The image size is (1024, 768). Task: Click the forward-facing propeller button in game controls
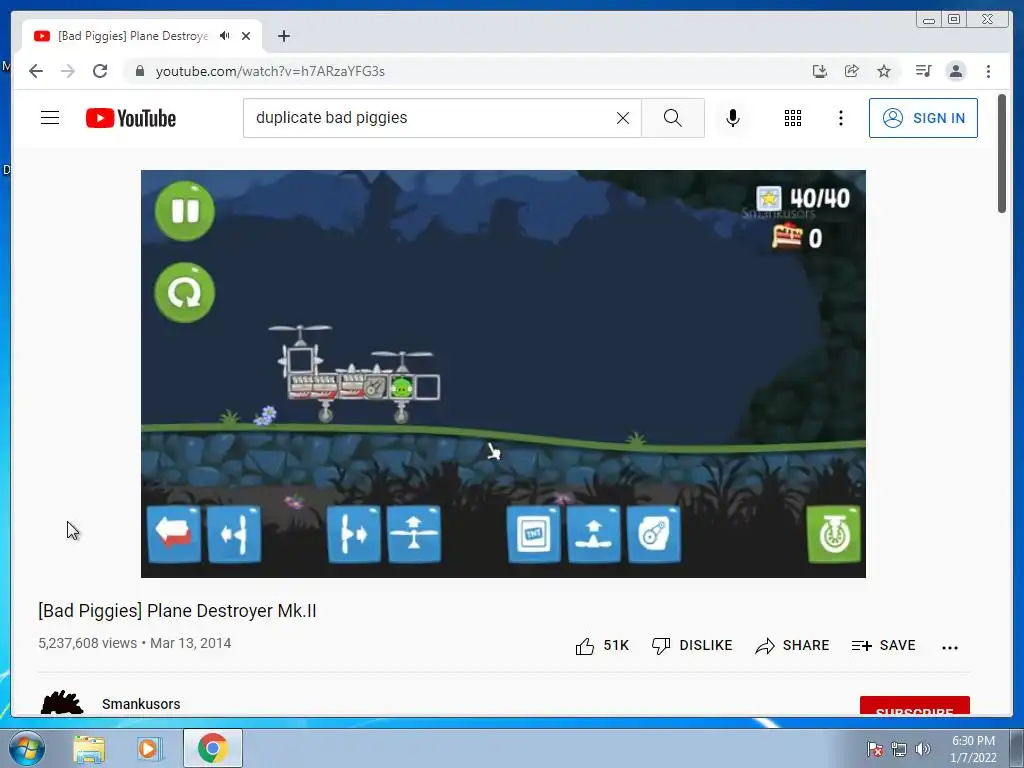[354, 534]
